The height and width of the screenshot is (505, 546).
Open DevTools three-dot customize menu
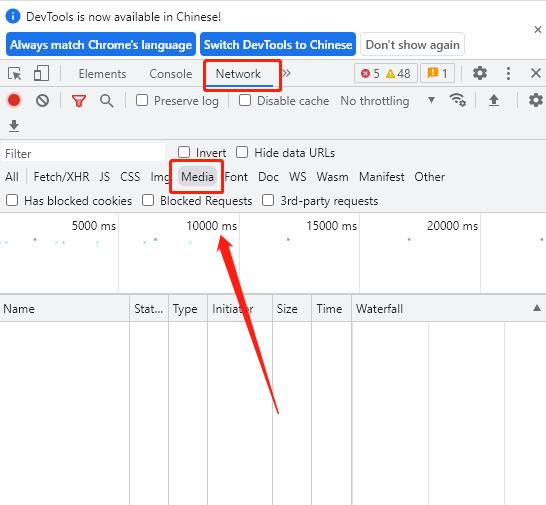pyautogui.click(x=508, y=73)
